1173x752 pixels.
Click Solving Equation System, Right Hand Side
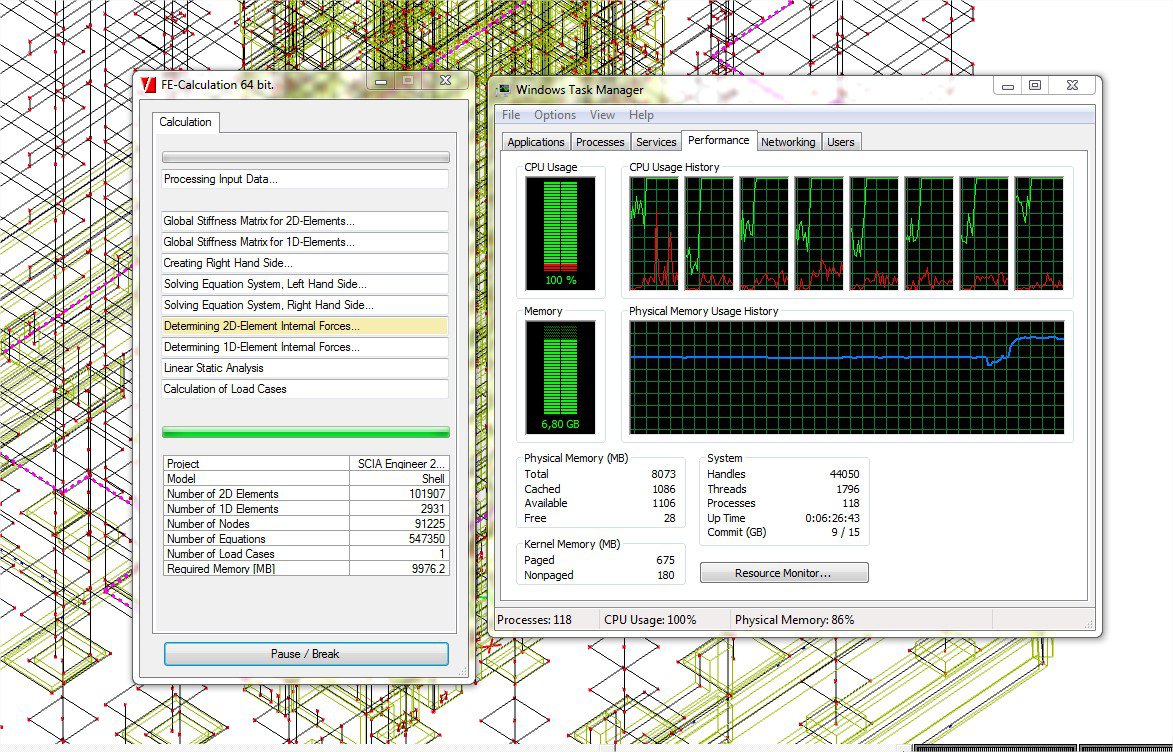[305, 305]
